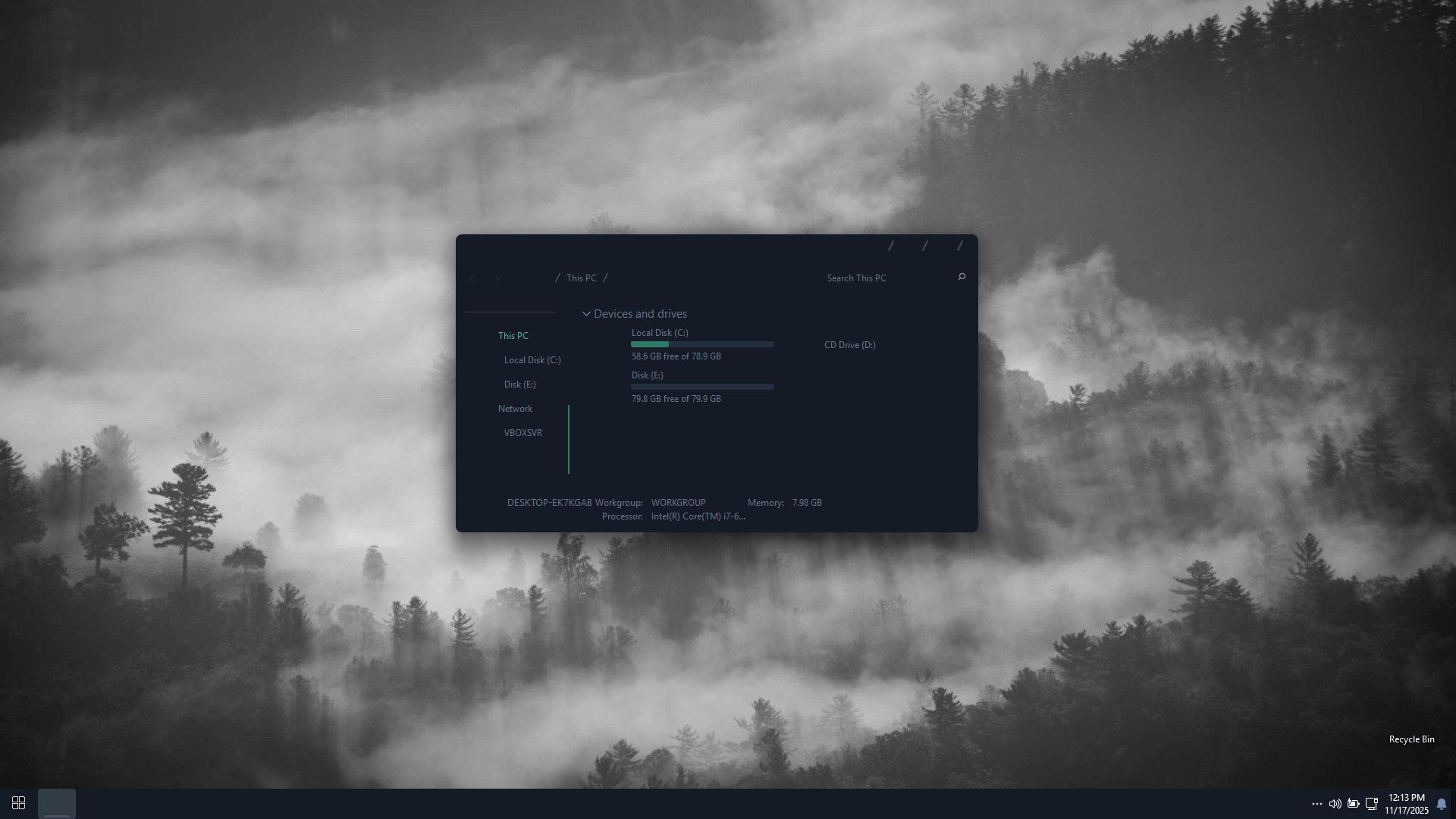Click the File Explorer taskbar icon

click(x=58, y=802)
